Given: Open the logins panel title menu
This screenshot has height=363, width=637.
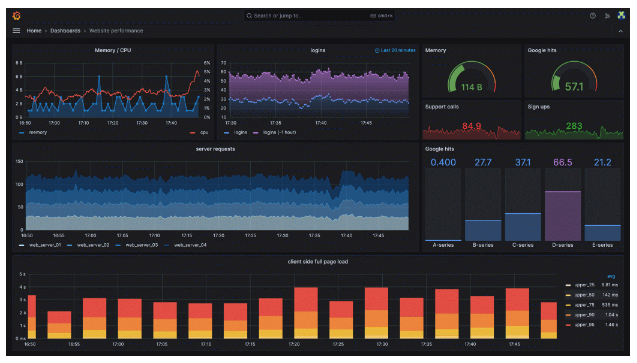Looking at the screenshot, I should coord(318,50).
